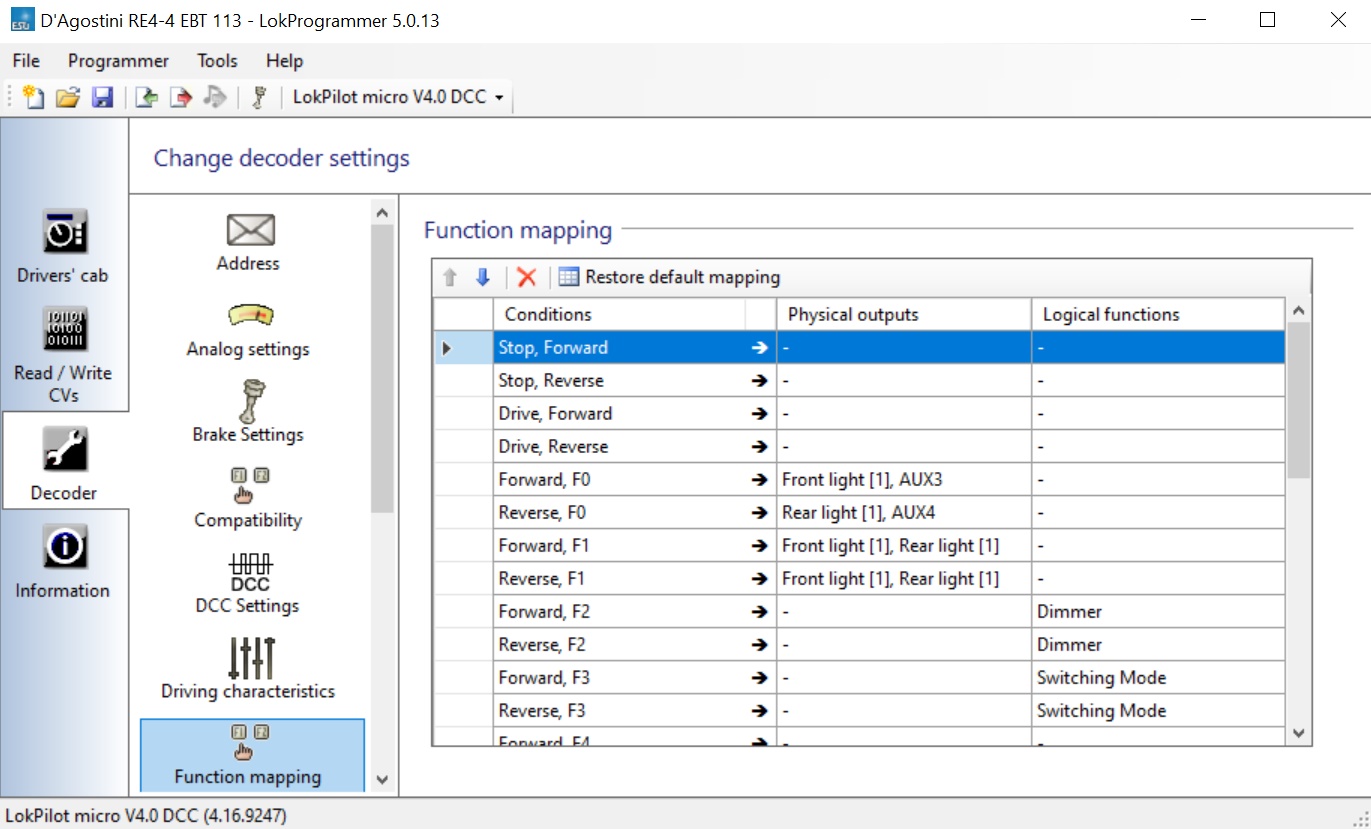The width and height of the screenshot is (1371, 829).
Task: Click Reverse, F1 physical outputs cell
Action: click(904, 578)
